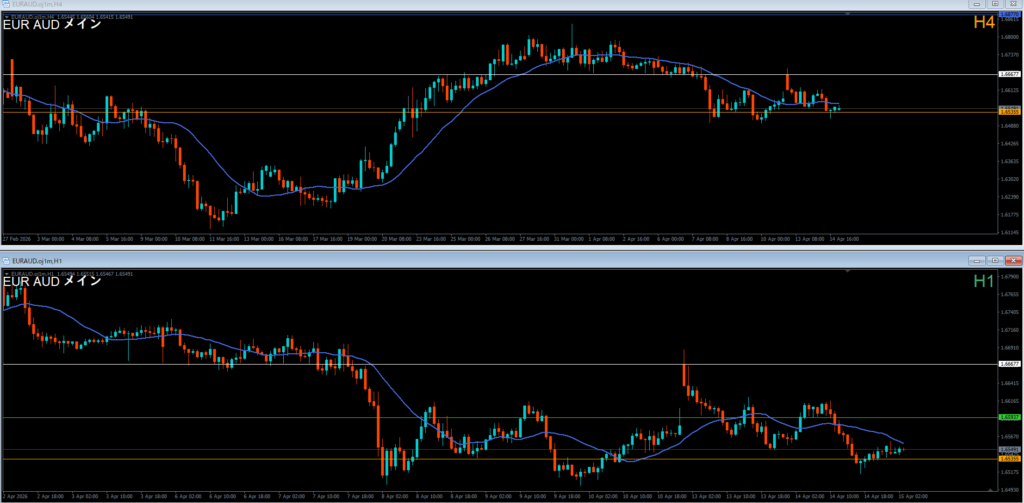Click the H4 chart window icon
The height and width of the screenshot is (503, 1024).
[6, 5]
